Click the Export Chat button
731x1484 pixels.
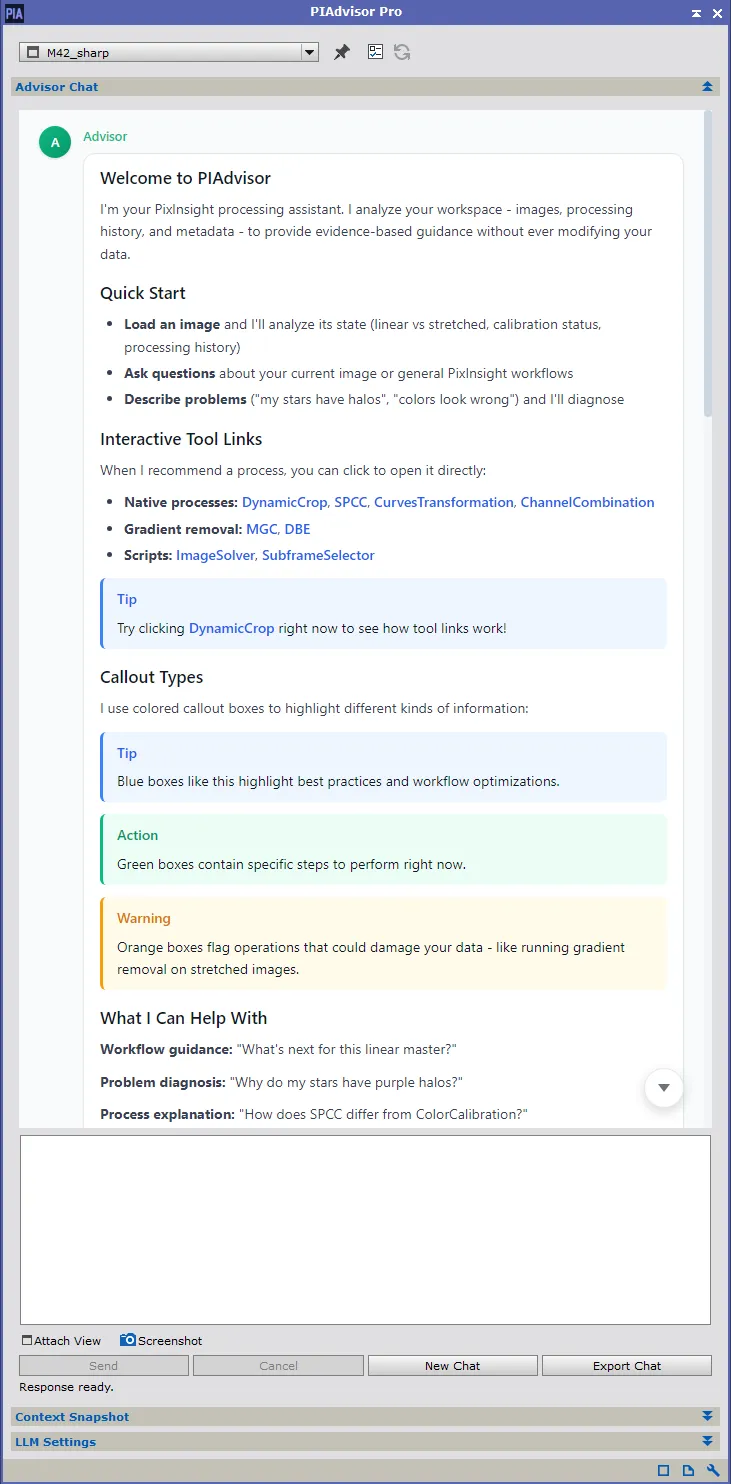pyautogui.click(x=627, y=1366)
